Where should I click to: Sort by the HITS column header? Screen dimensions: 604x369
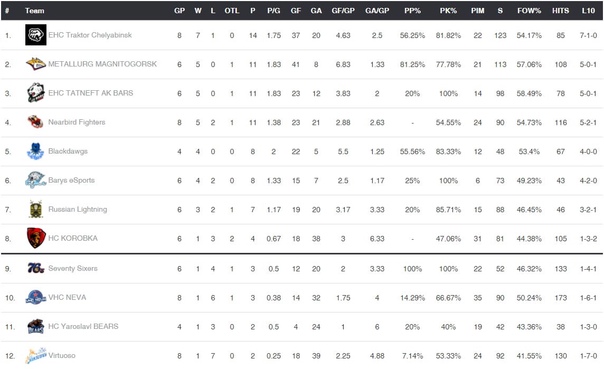point(560,11)
